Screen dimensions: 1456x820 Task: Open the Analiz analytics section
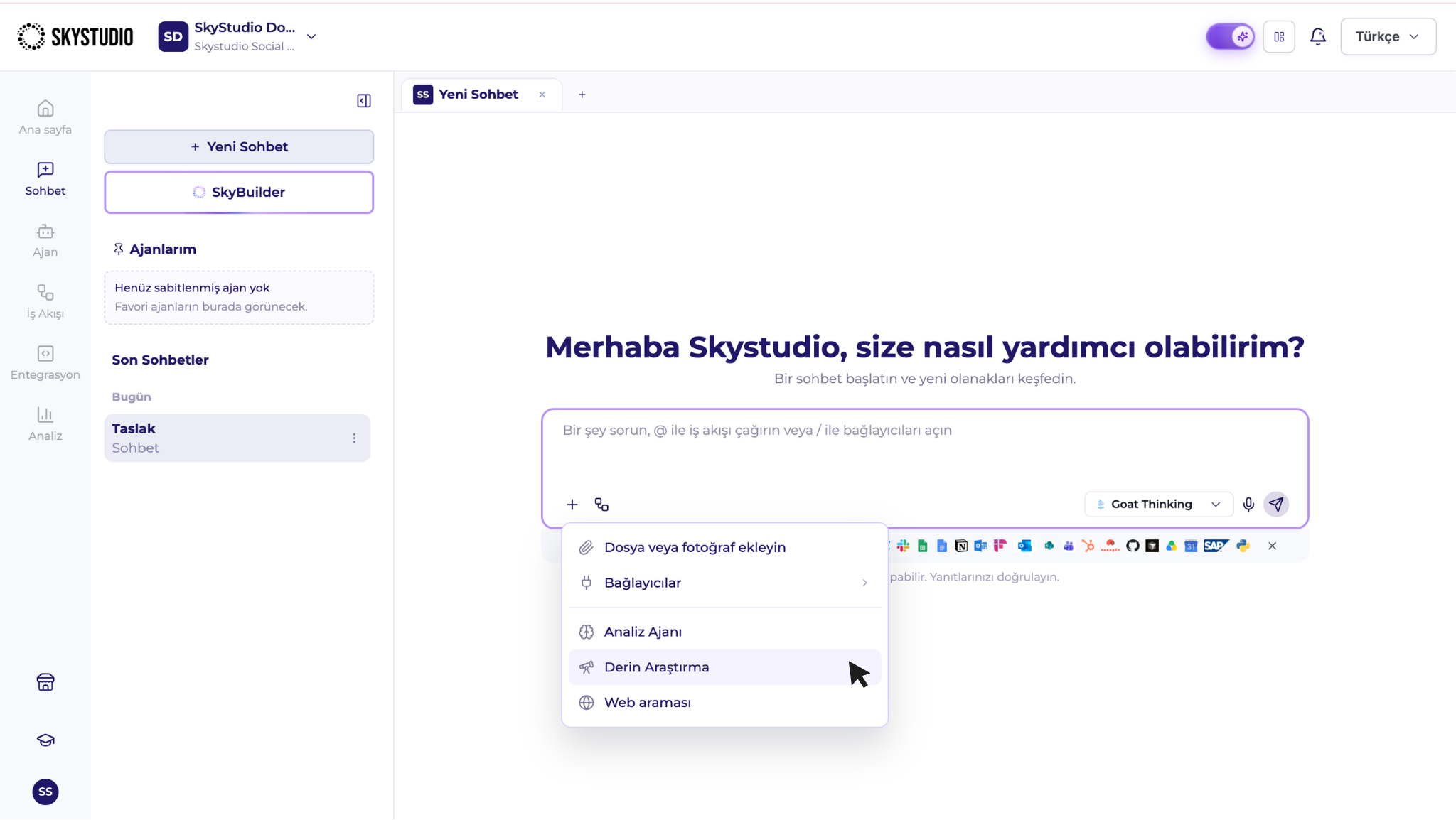[45, 424]
